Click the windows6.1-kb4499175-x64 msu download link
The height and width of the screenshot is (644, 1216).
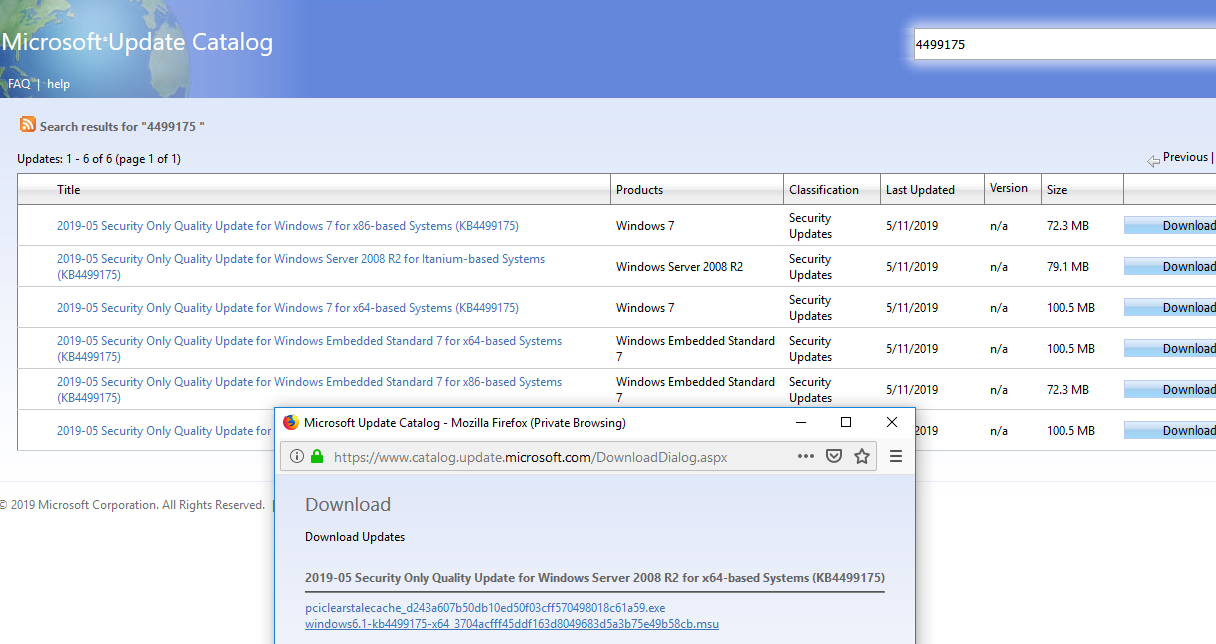(512, 624)
